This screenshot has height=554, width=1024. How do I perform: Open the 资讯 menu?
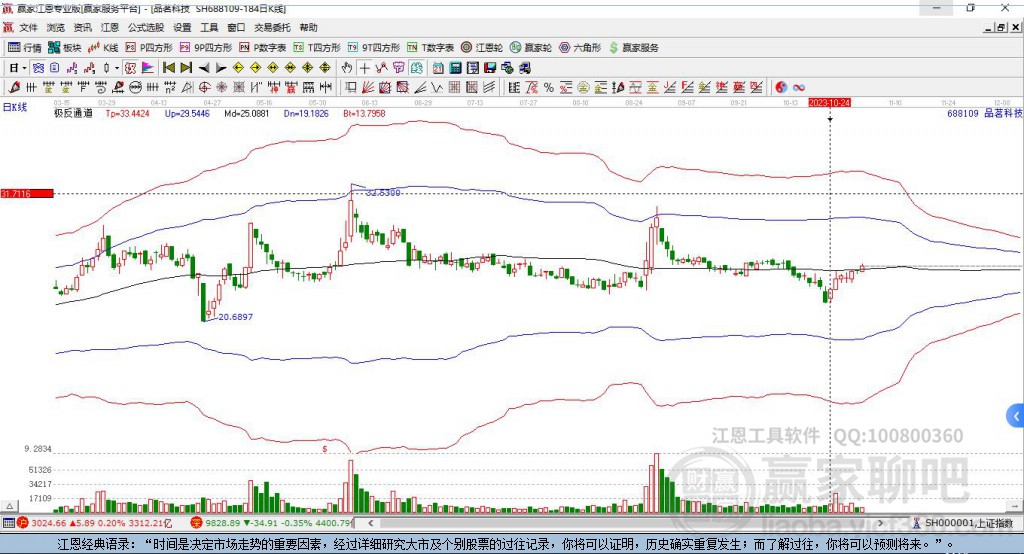coord(82,27)
